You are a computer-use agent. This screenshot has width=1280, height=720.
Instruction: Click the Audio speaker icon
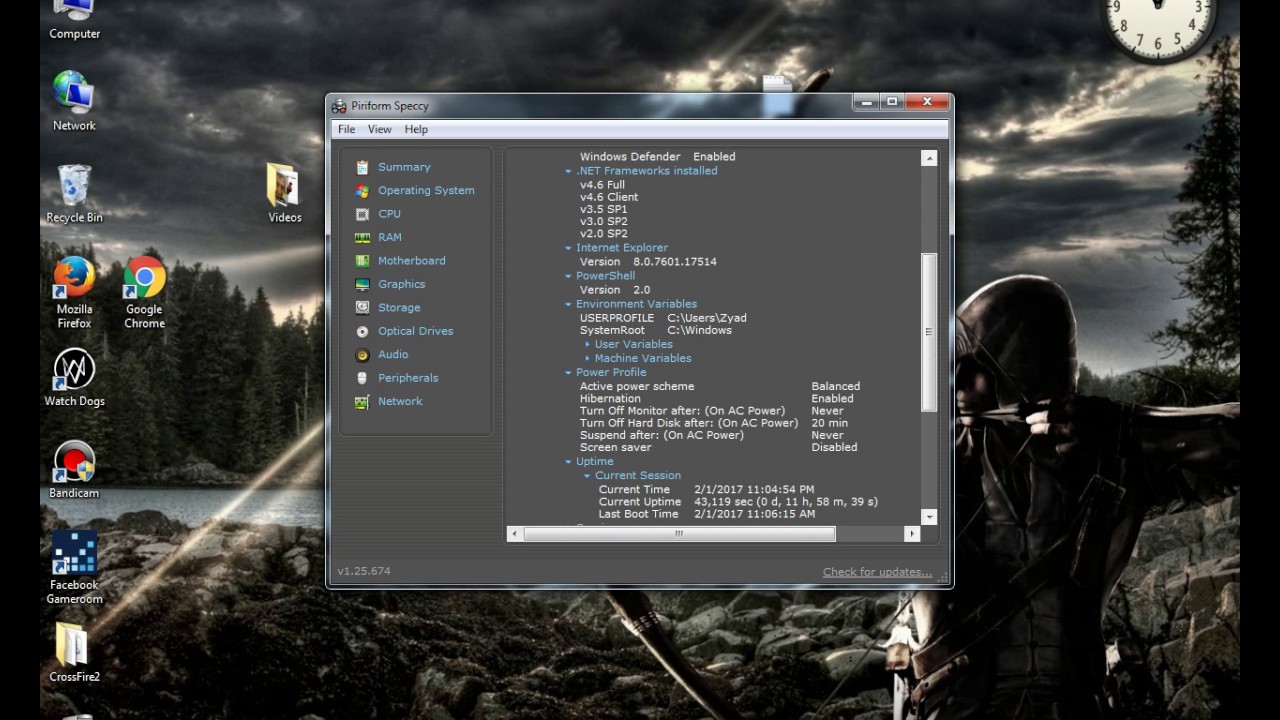click(362, 354)
